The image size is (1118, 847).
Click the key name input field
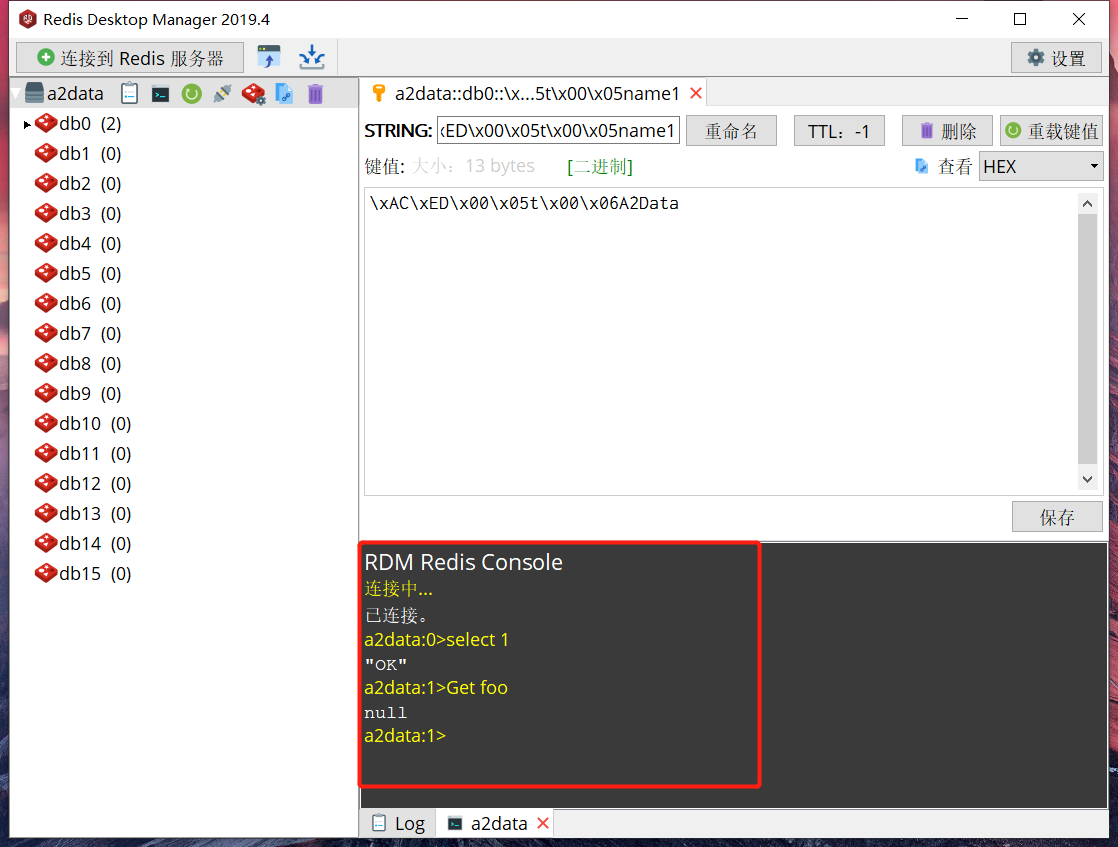[x=558, y=131]
